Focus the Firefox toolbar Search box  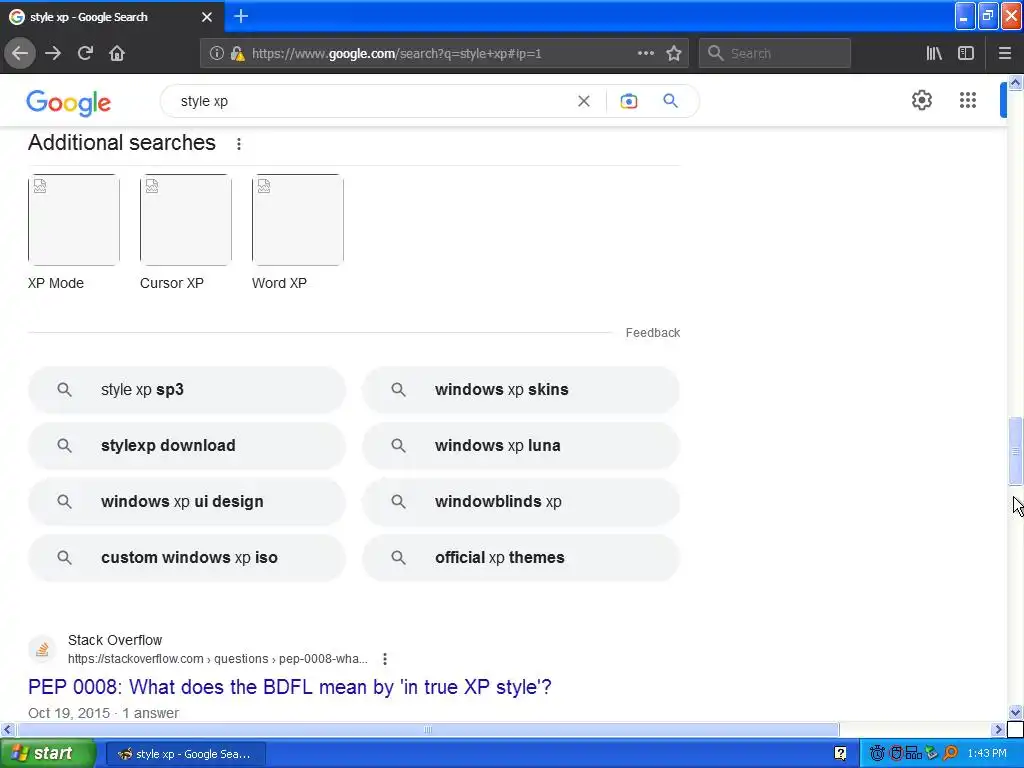pos(775,53)
